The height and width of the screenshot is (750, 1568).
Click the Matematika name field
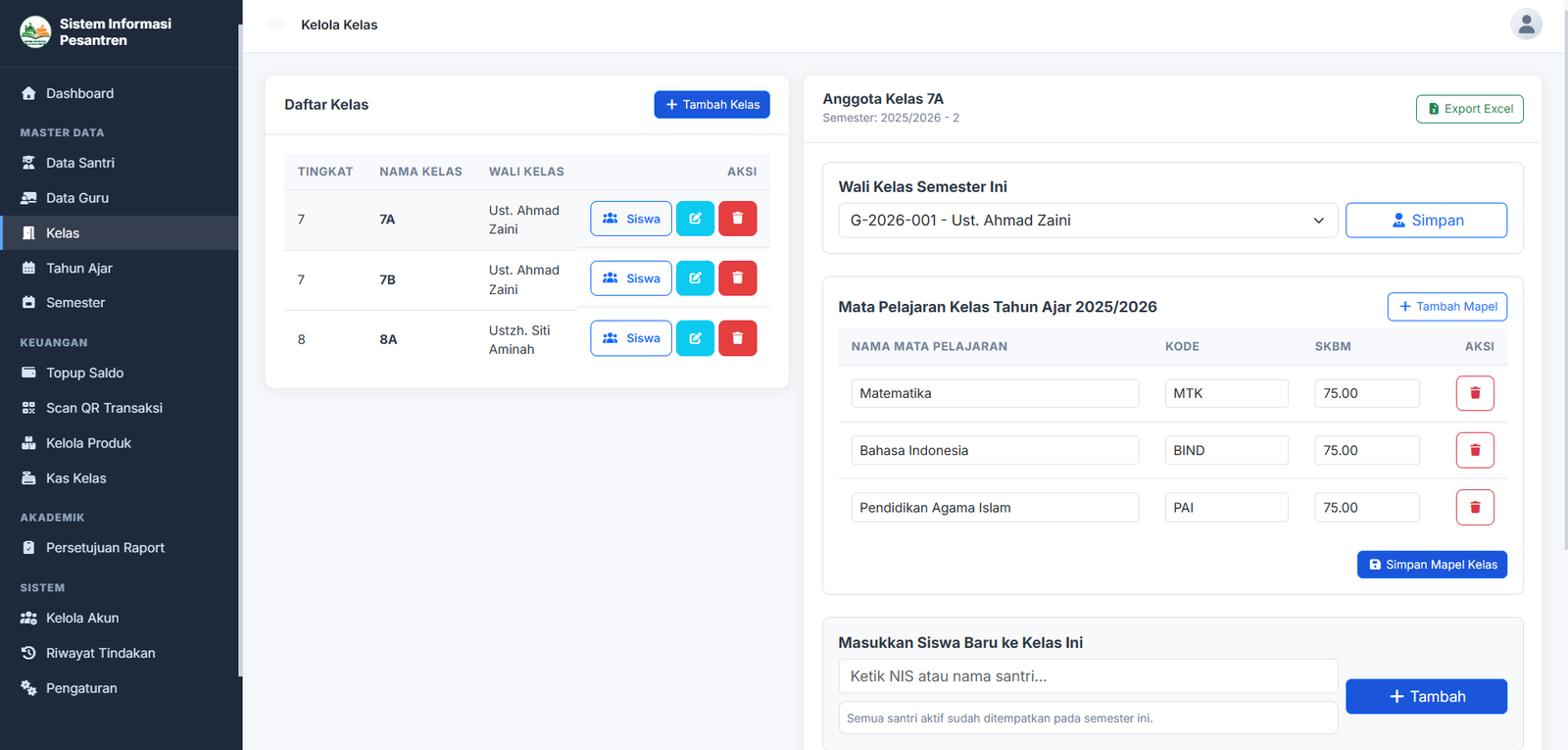tap(995, 393)
